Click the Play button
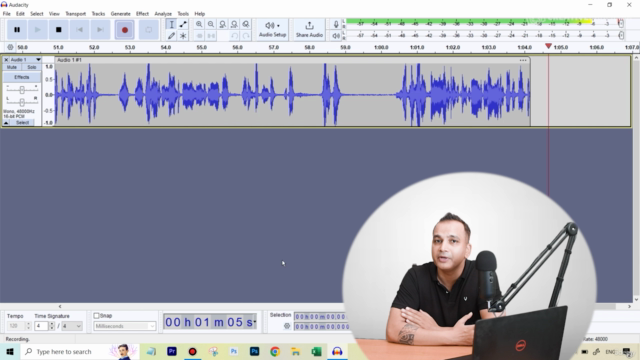The width and height of the screenshot is (640, 360). point(38,30)
